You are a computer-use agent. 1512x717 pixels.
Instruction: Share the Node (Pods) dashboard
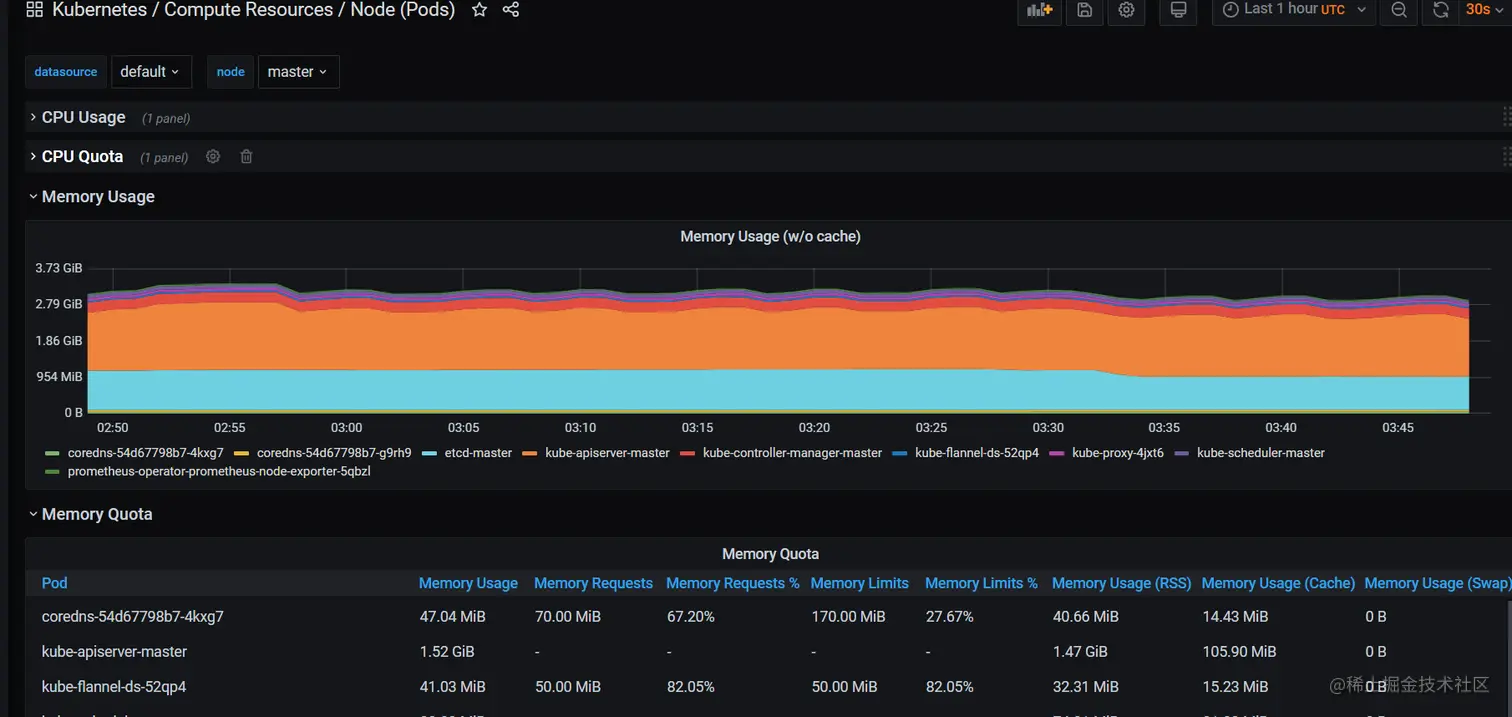pyautogui.click(x=511, y=11)
